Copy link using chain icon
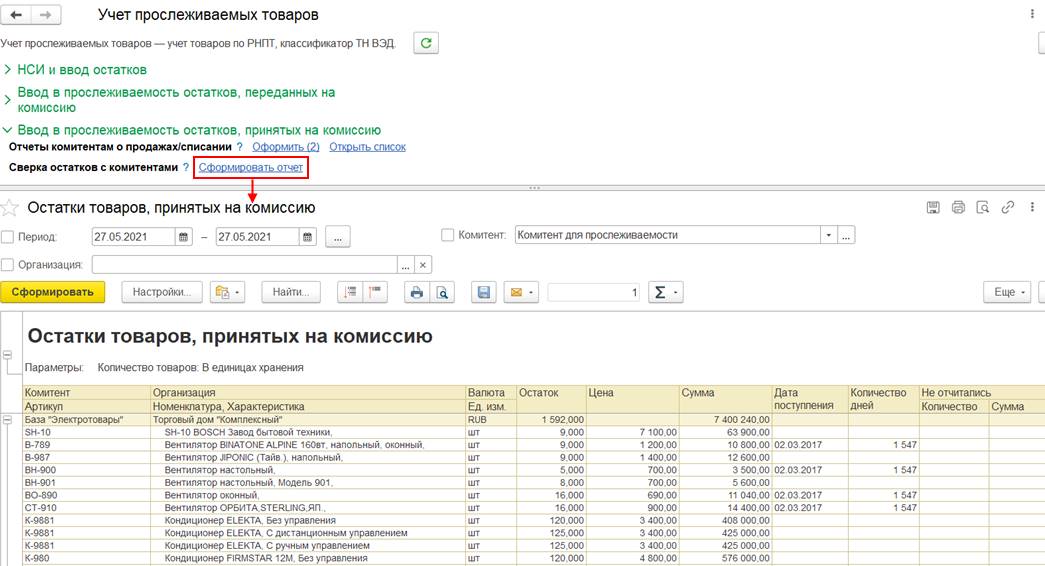Image resolution: width=1045 pixels, height=566 pixels. (1008, 207)
